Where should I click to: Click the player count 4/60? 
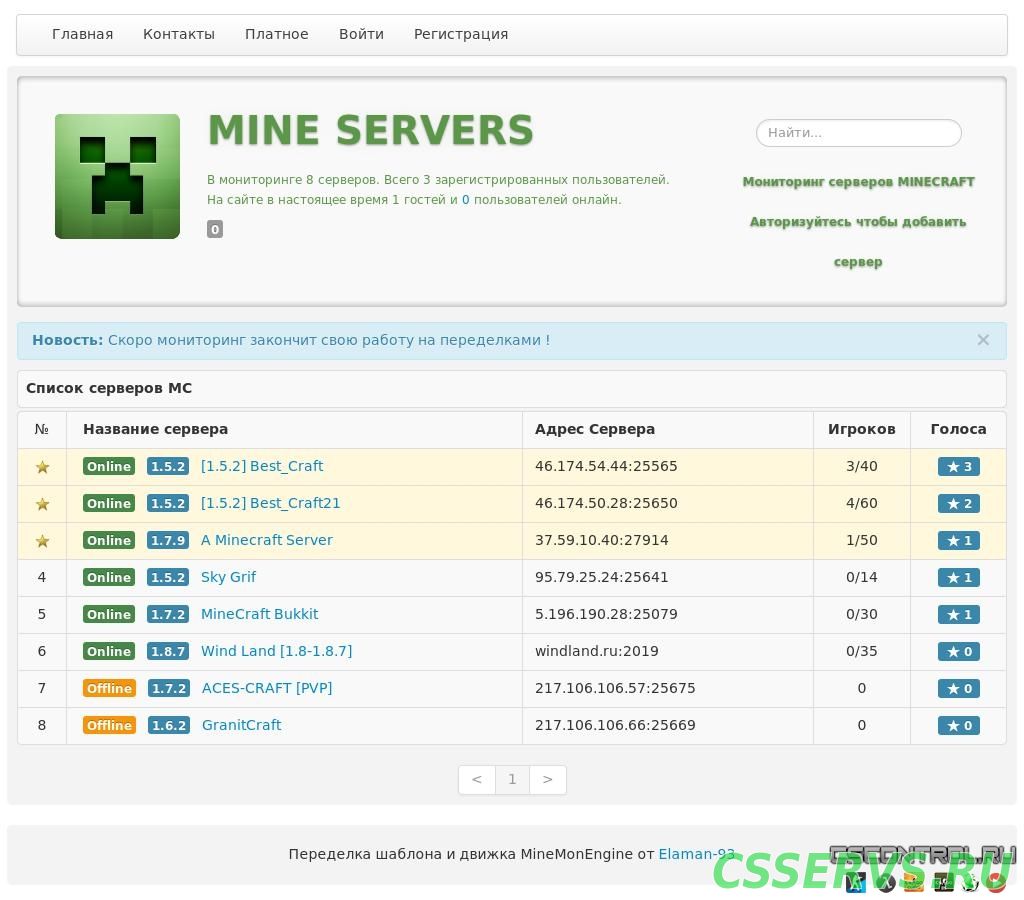point(862,504)
